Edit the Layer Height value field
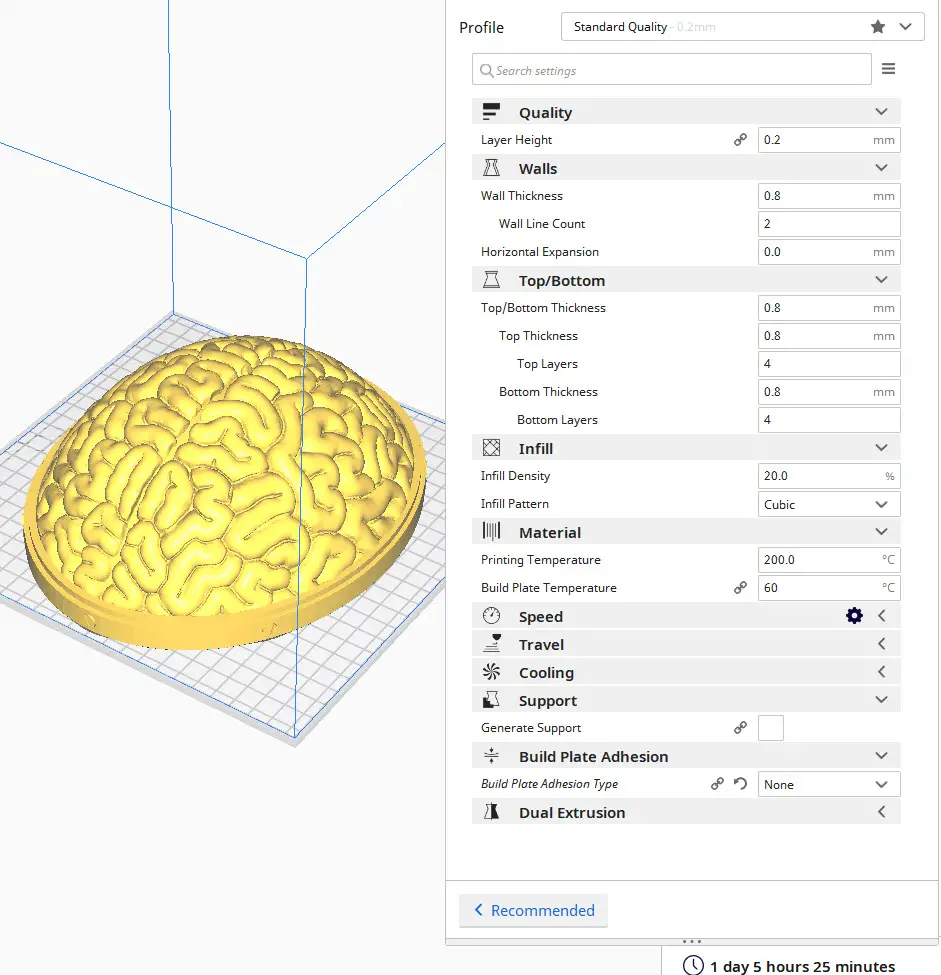The height and width of the screenshot is (975, 941). (x=829, y=140)
